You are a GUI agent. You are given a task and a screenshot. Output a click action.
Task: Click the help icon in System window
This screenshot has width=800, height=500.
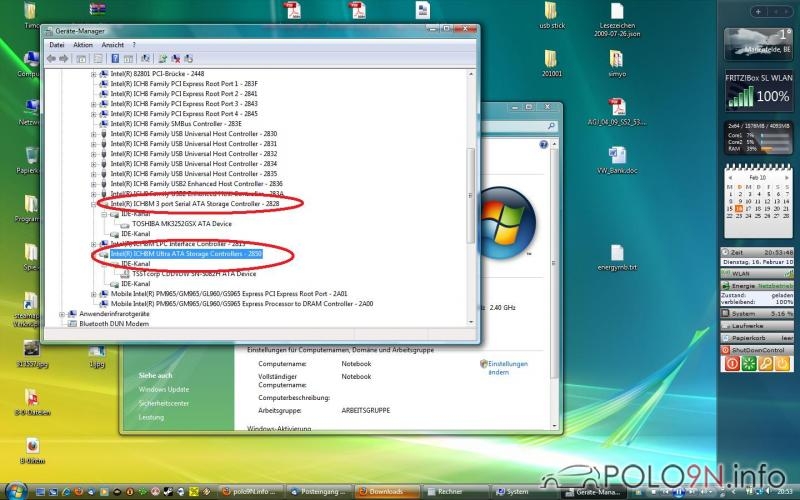point(543,145)
